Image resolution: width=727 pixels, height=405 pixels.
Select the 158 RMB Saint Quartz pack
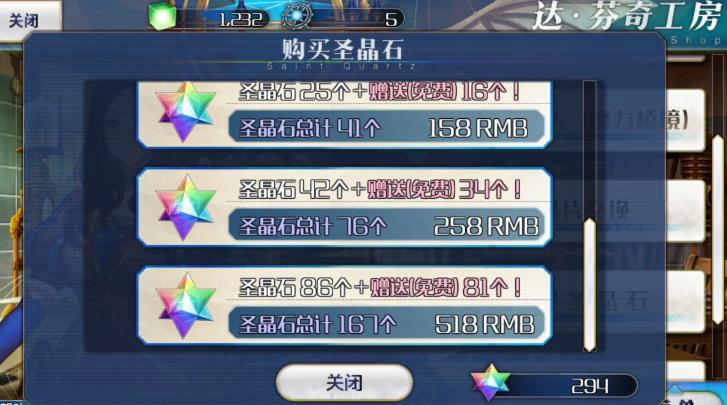(344, 115)
